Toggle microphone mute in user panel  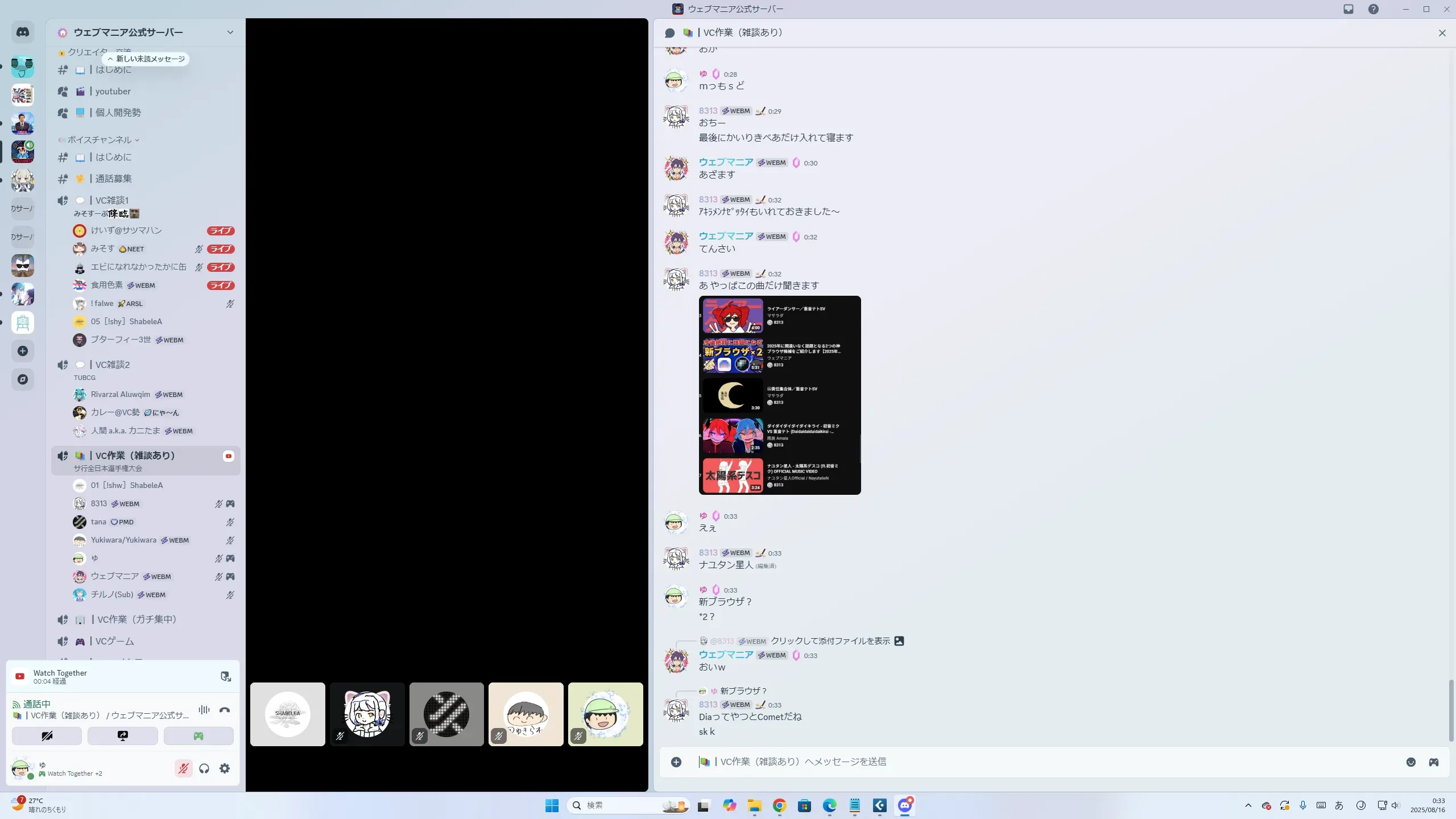pos(183,768)
